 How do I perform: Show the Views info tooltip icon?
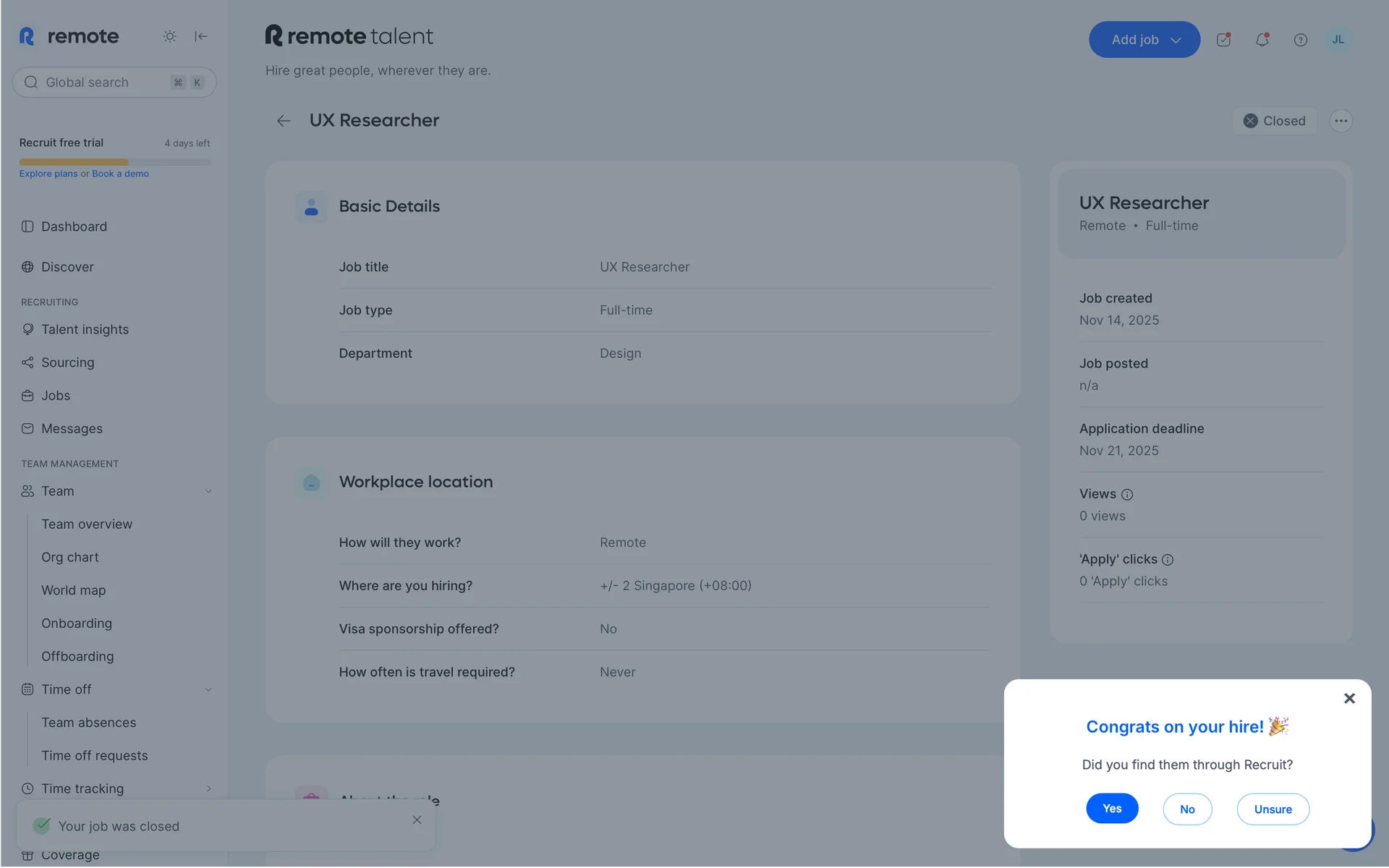click(1127, 495)
